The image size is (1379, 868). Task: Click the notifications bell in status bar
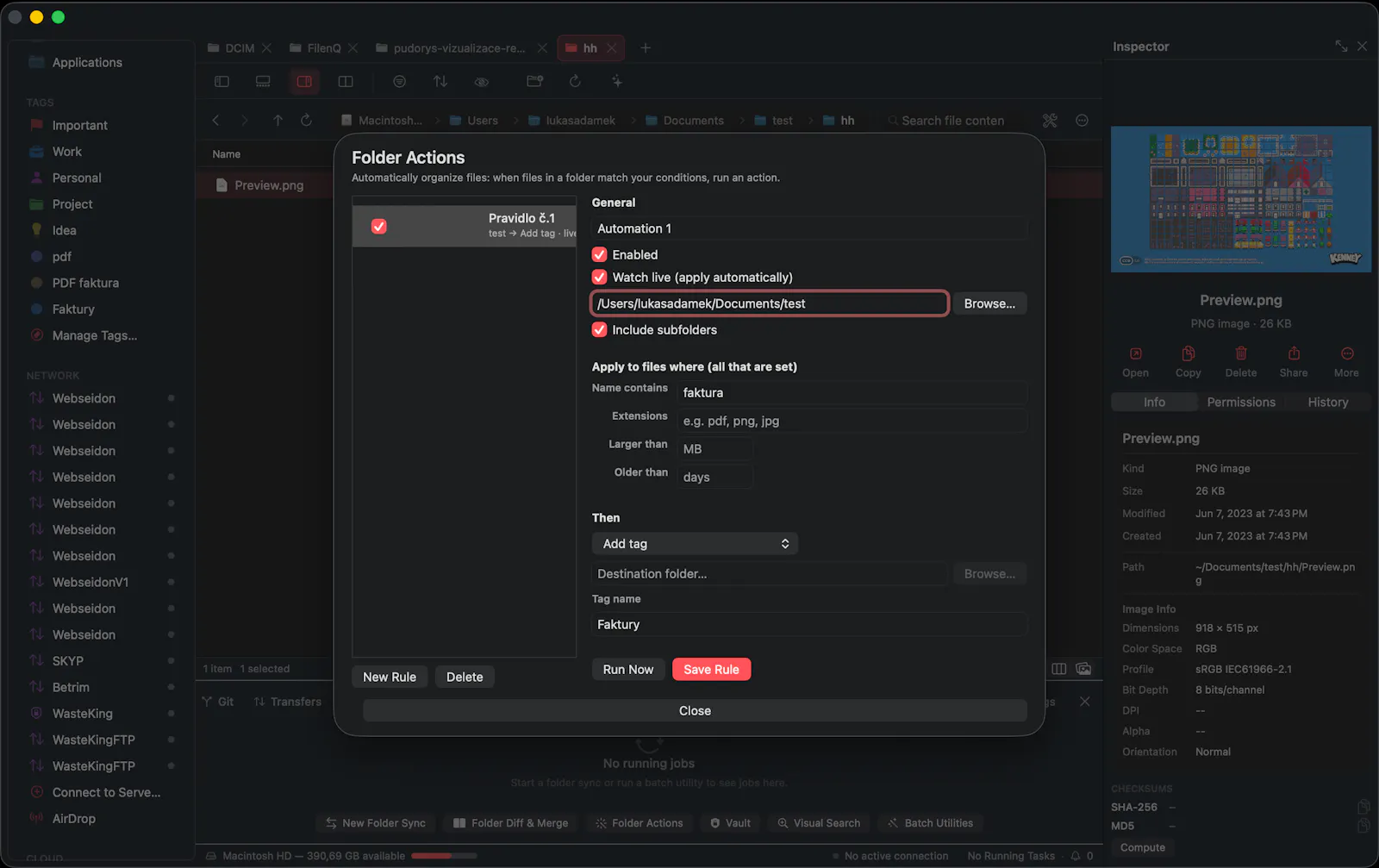click(1075, 856)
